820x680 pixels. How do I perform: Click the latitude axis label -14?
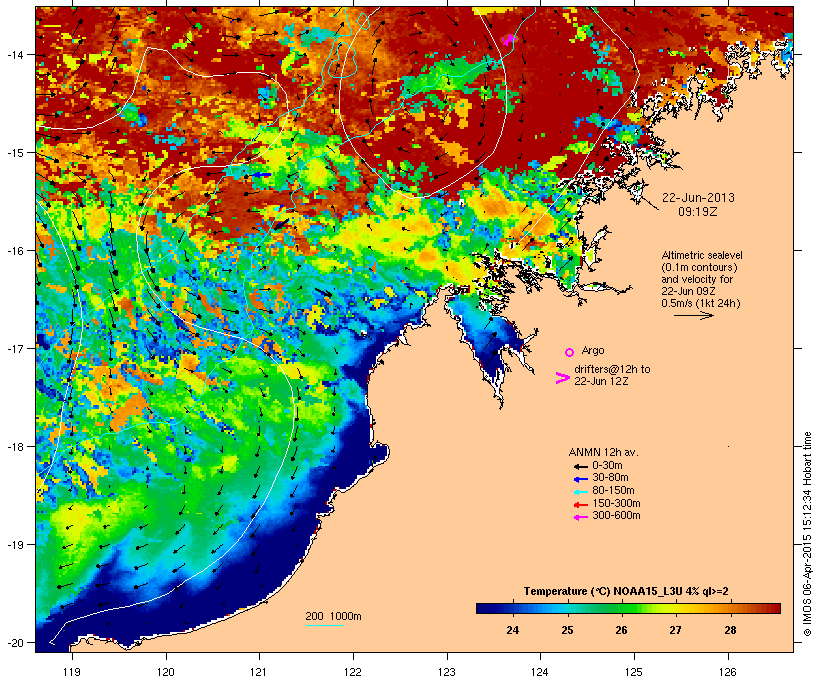coord(14,54)
